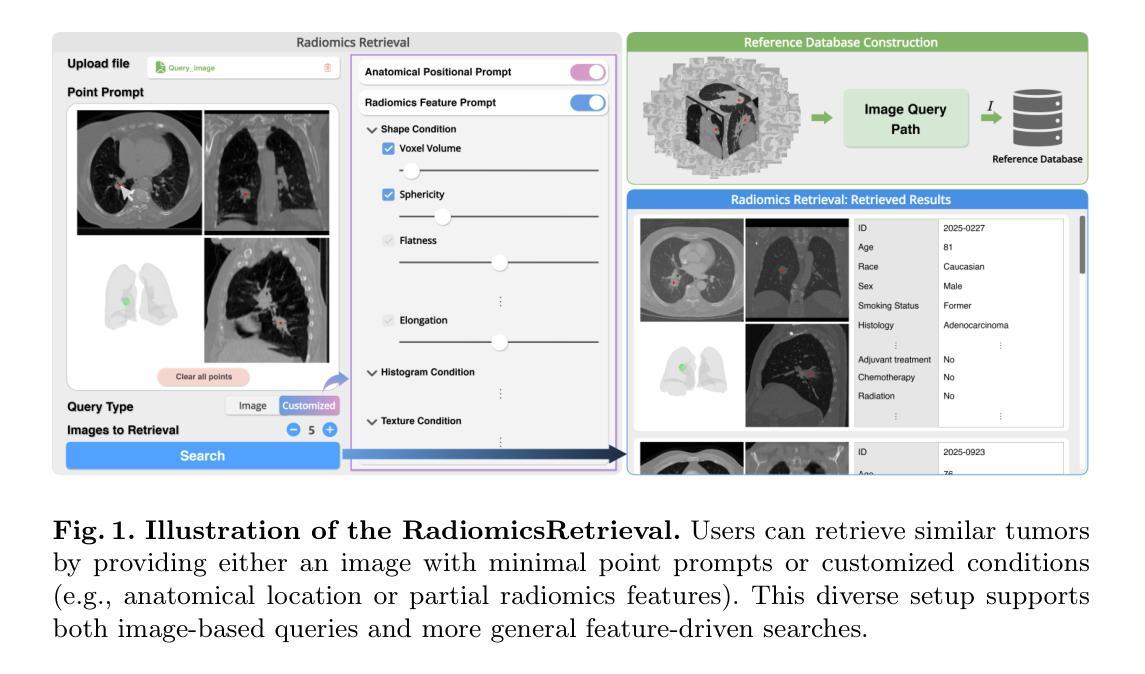Check the Elongation checkbox
Image resolution: width=1145 pixels, height=674 pixels.
click(x=388, y=320)
